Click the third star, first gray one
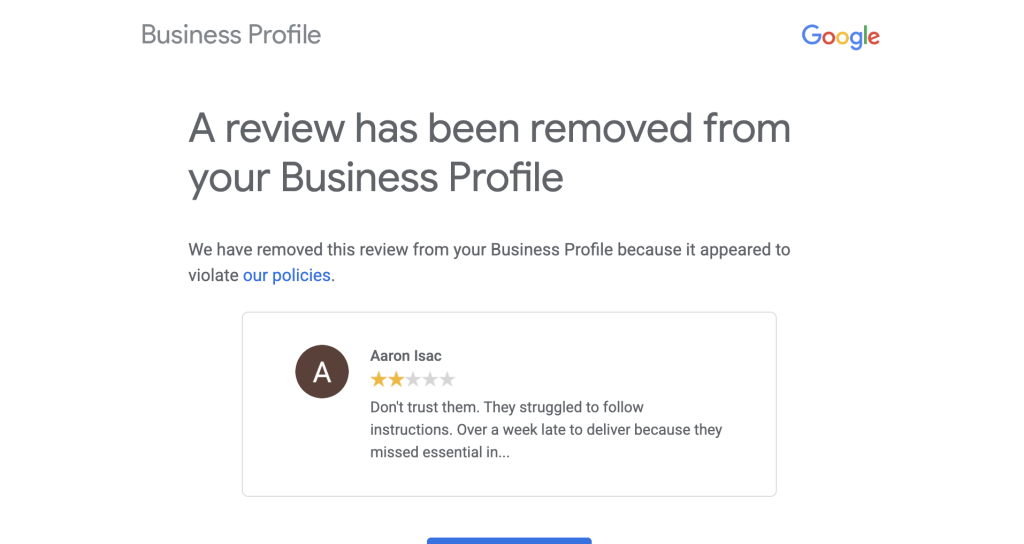1024x544 pixels. coord(413,380)
